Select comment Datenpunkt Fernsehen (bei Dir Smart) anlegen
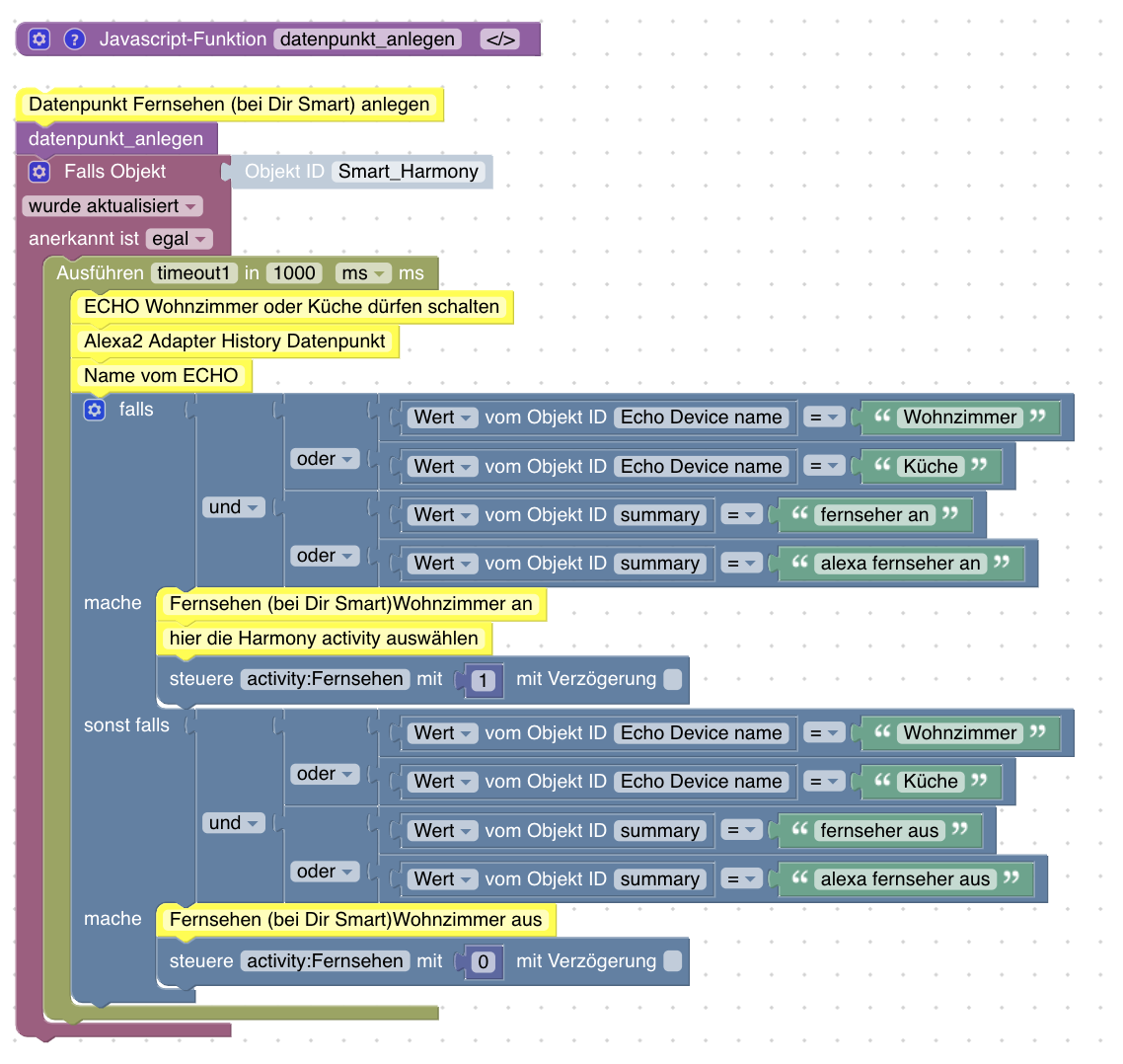 click(229, 104)
